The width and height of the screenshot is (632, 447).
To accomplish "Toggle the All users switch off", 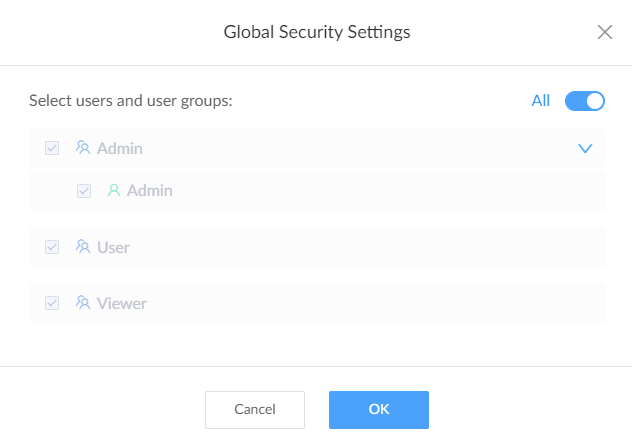I will [584, 101].
